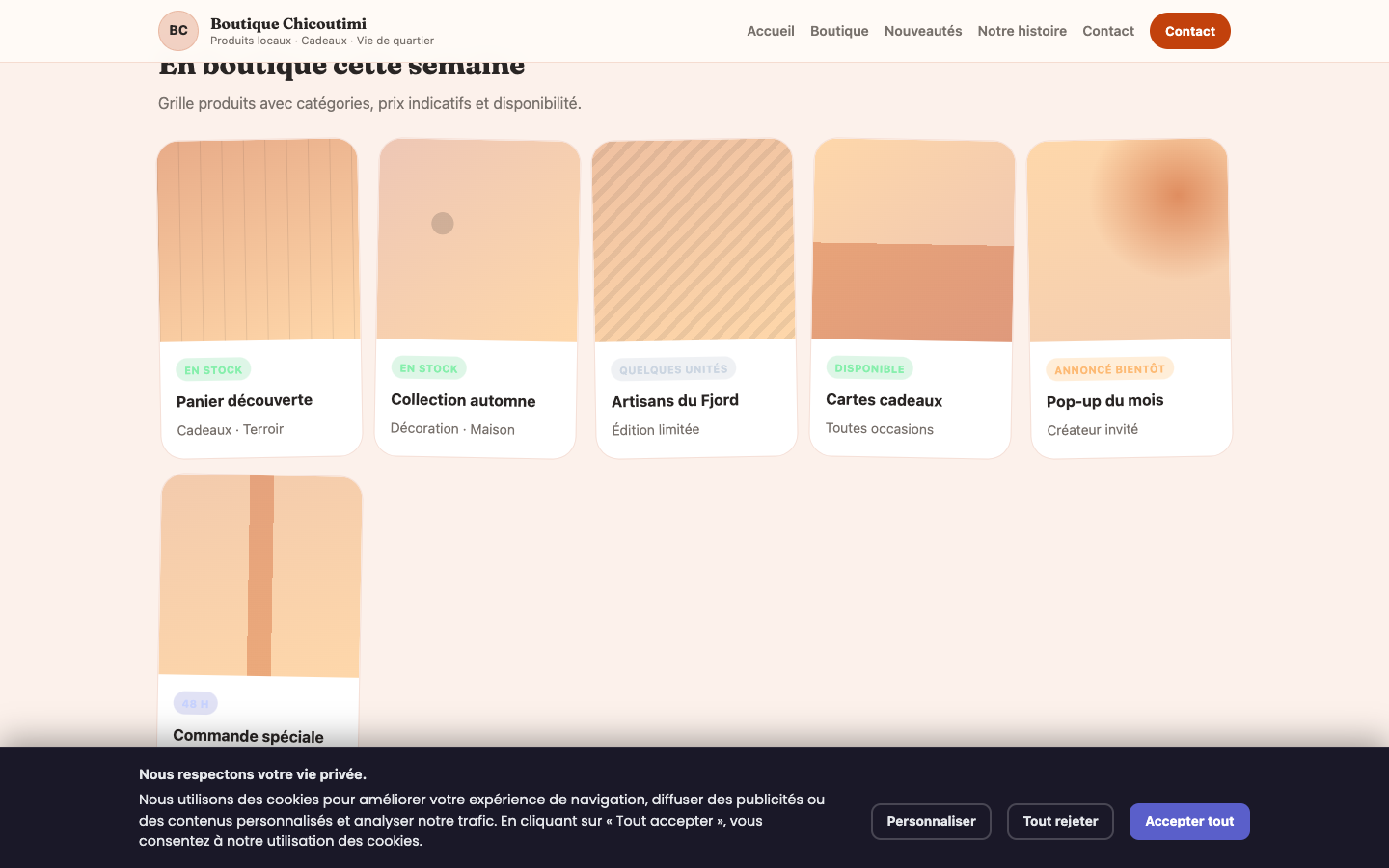Open the Commande spéciale product image
Viewport: 1389px width, 868px height.
click(260, 576)
